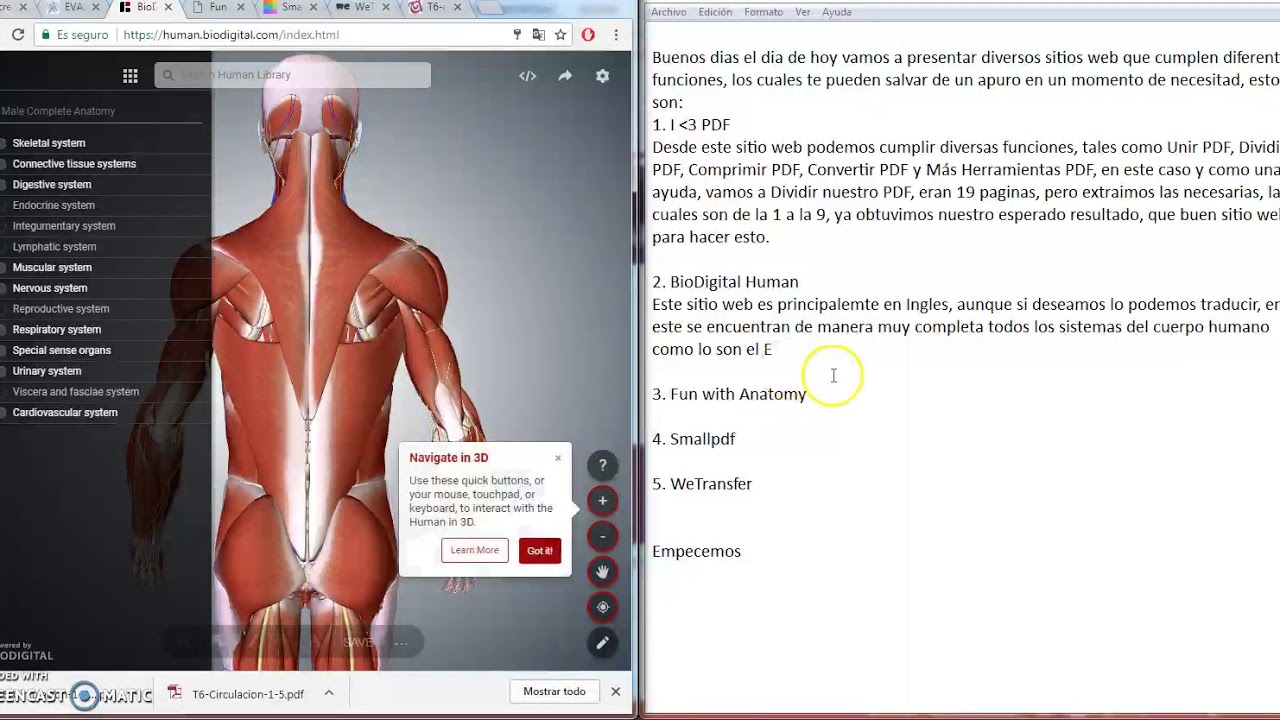Click the saved password key icon
The width and height of the screenshot is (1280, 720).
pyautogui.click(x=517, y=34)
